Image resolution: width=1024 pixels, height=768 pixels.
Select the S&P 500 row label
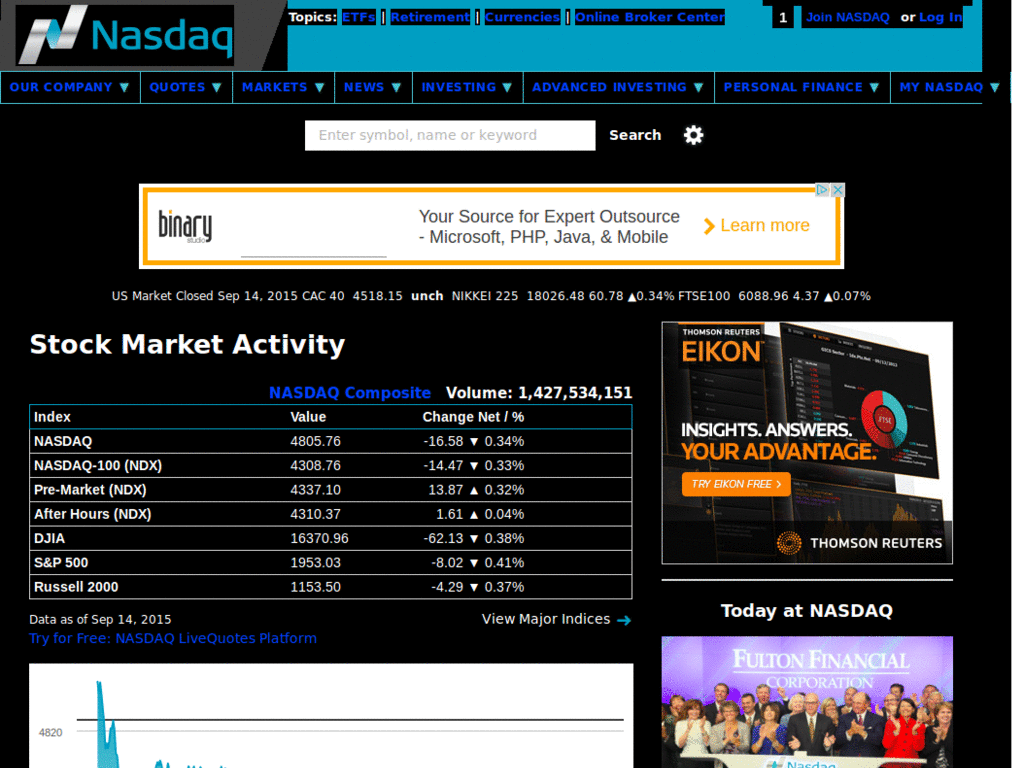(x=61, y=562)
